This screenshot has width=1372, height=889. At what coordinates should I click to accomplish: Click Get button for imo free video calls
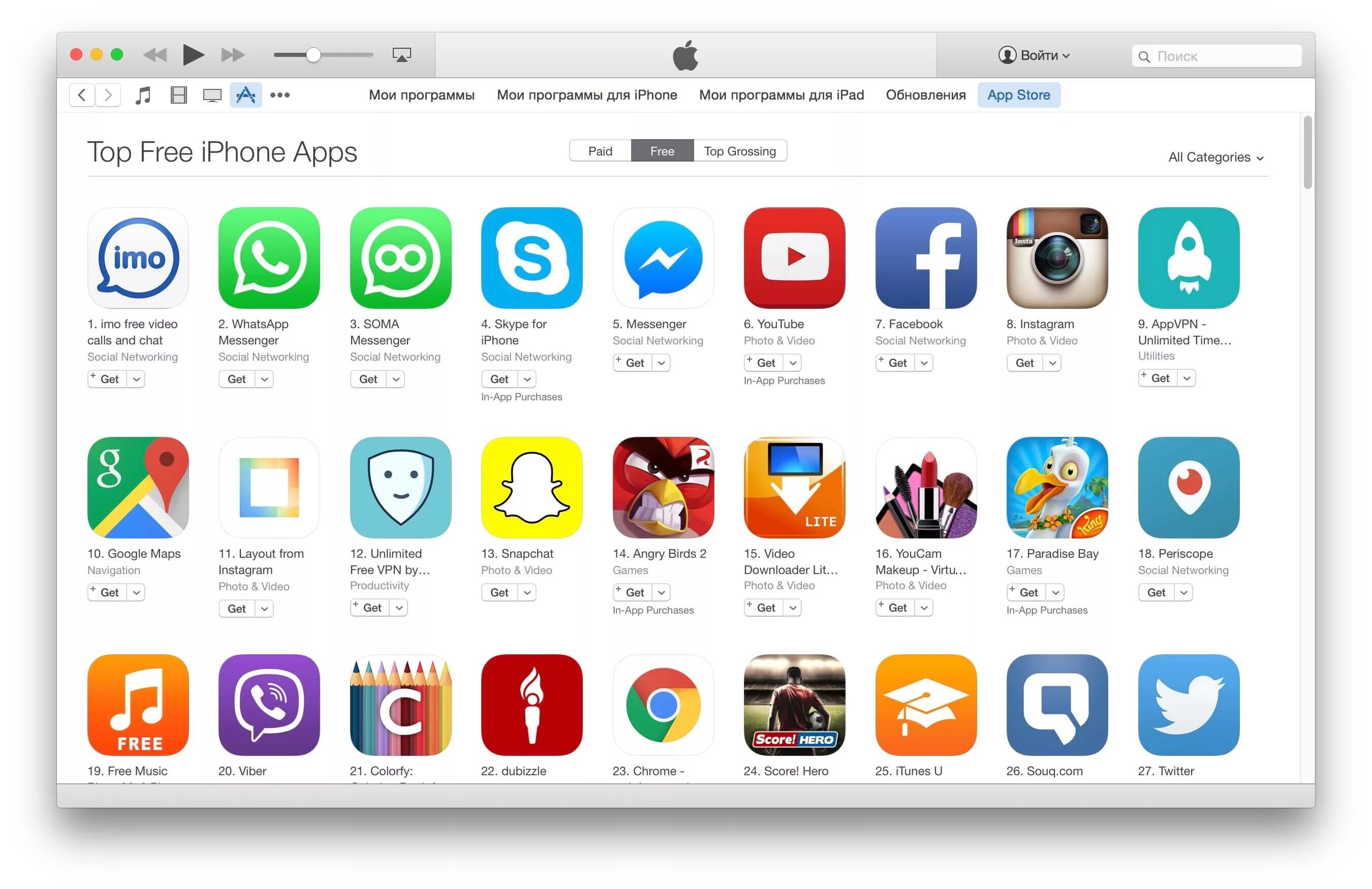[109, 377]
